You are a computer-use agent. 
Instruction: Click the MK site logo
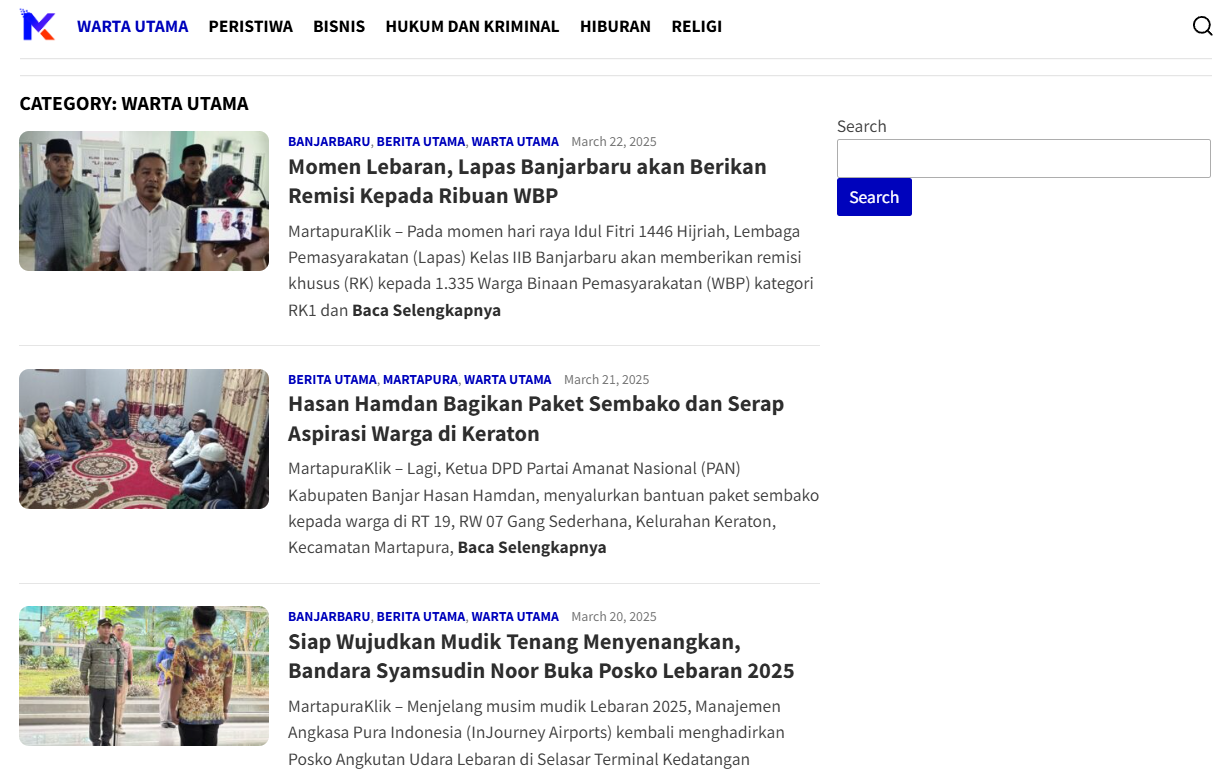(x=38, y=25)
